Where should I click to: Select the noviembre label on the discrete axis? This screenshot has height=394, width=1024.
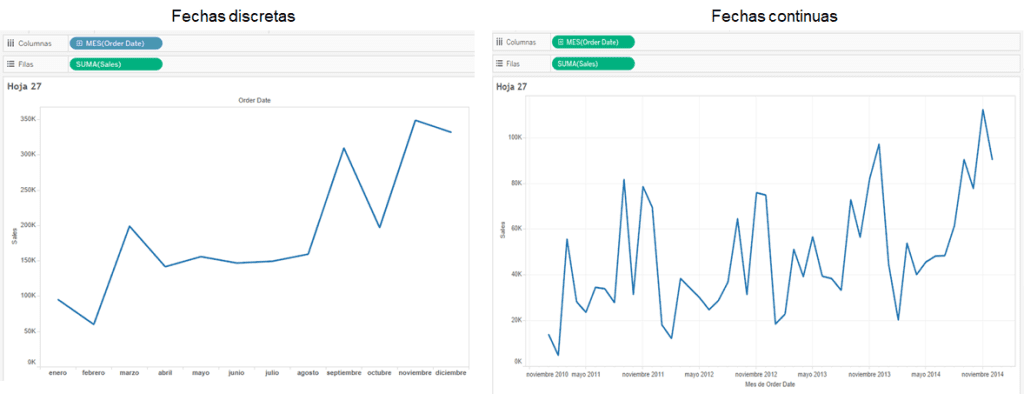tap(415, 373)
